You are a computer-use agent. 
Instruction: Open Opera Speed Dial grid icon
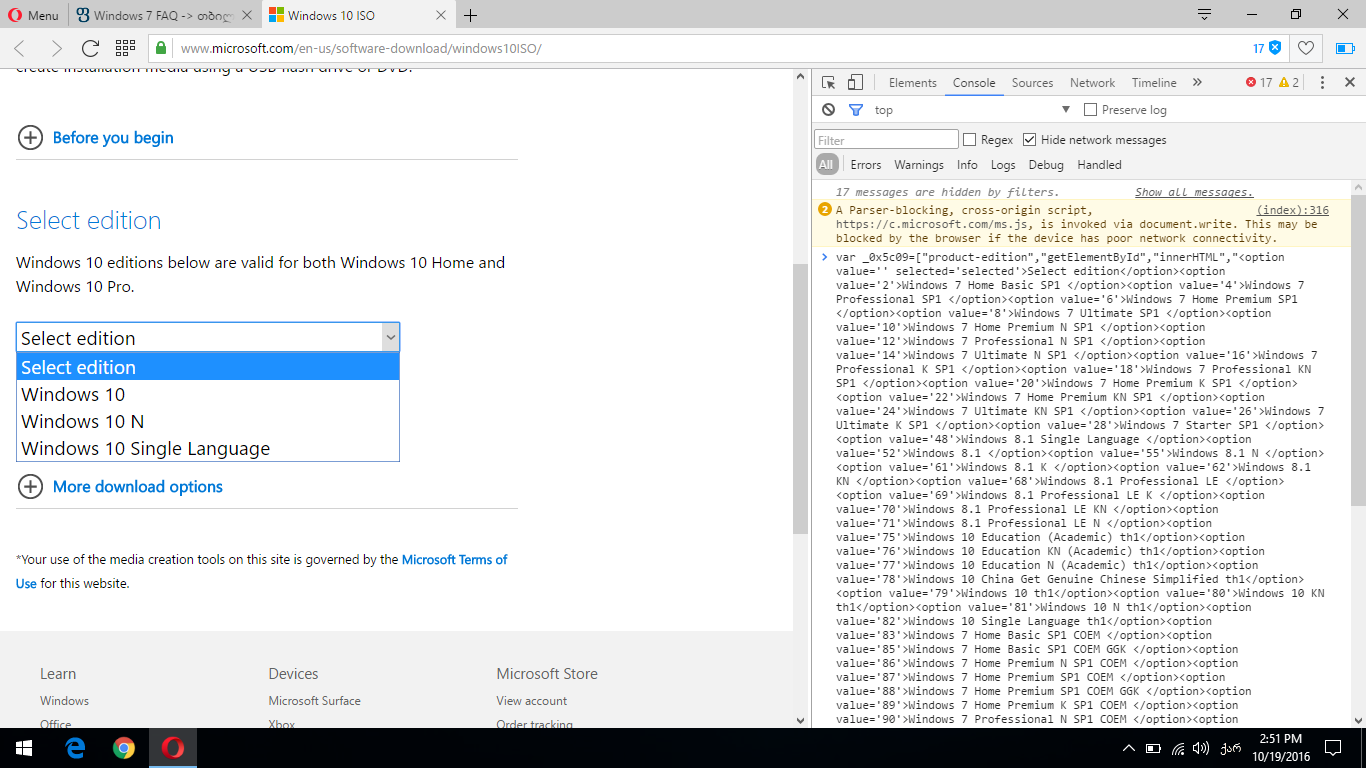point(125,48)
